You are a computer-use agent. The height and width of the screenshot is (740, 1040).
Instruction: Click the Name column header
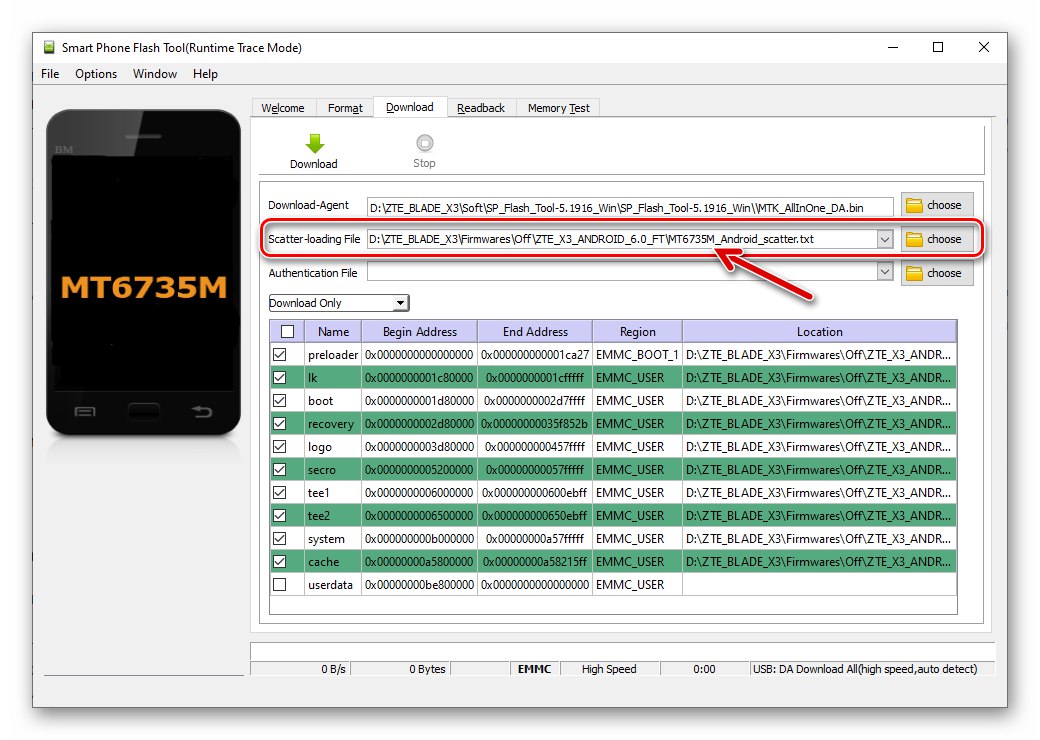333,332
